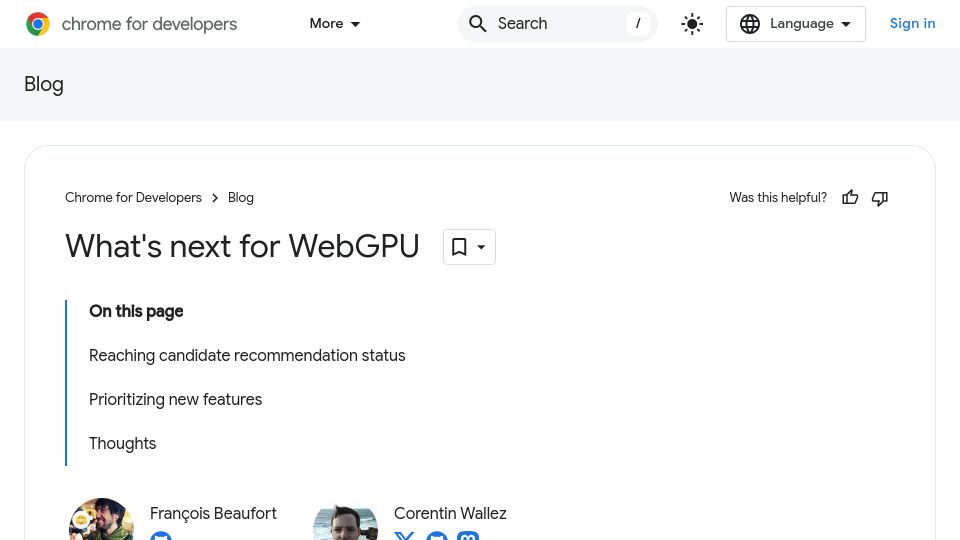Screen dimensions: 960x540
Task: Click the Blog page header title
Action: [x=43, y=84]
